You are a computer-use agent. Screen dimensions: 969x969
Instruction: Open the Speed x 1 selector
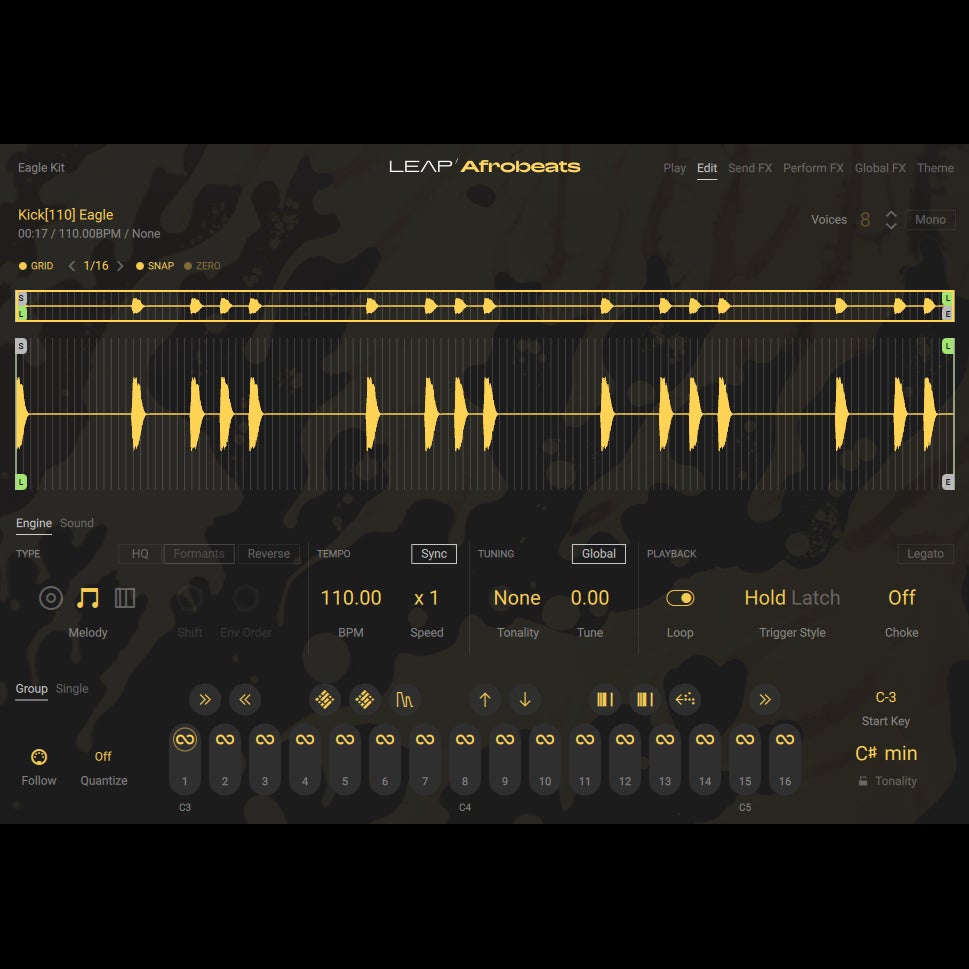tap(426, 598)
